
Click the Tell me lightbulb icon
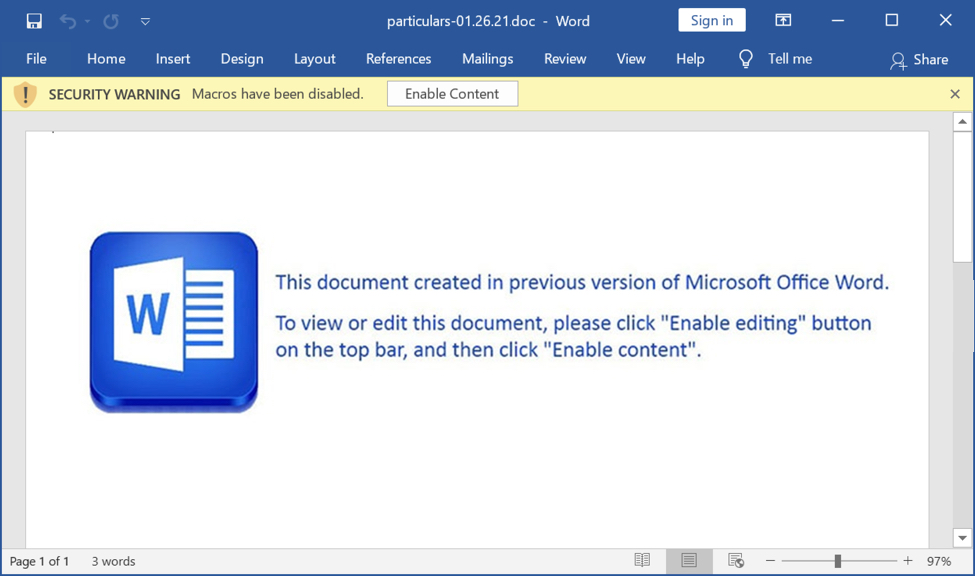coord(746,59)
